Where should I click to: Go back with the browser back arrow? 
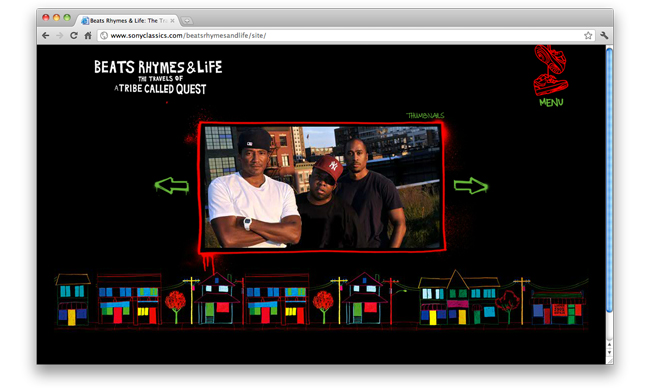(46, 36)
